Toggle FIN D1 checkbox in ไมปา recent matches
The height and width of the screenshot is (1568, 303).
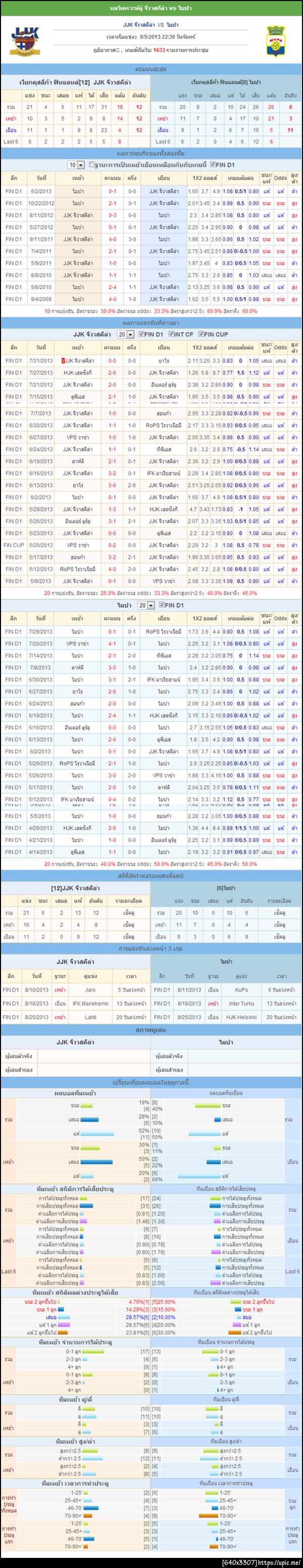pyautogui.click(x=161, y=605)
